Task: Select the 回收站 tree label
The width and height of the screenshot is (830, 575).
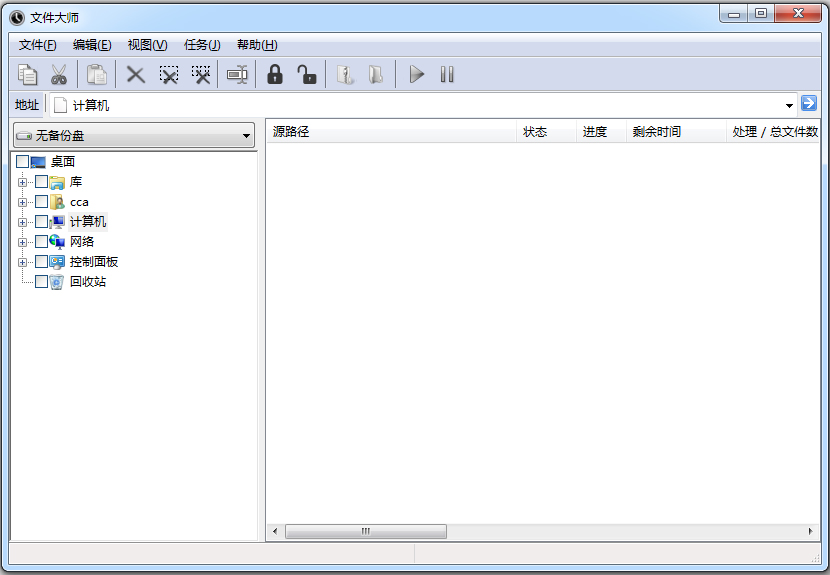Action: click(88, 282)
